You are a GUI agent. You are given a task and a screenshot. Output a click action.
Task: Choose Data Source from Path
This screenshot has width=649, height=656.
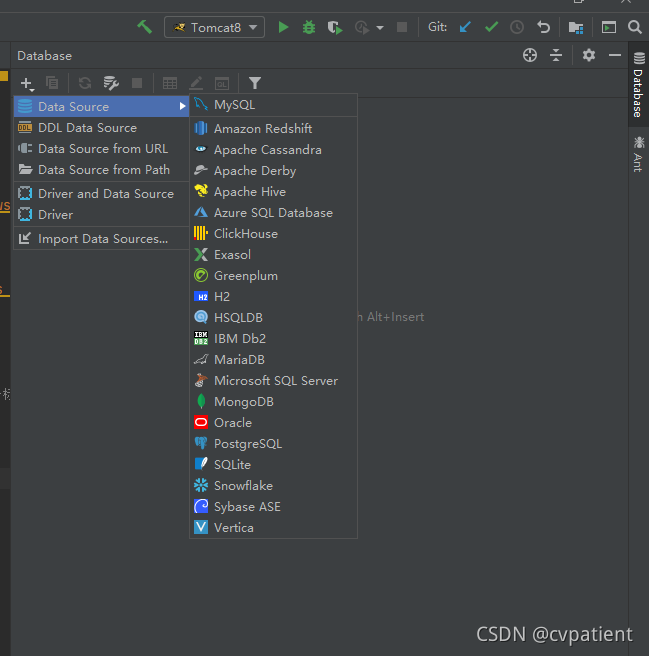coord(102,169)
